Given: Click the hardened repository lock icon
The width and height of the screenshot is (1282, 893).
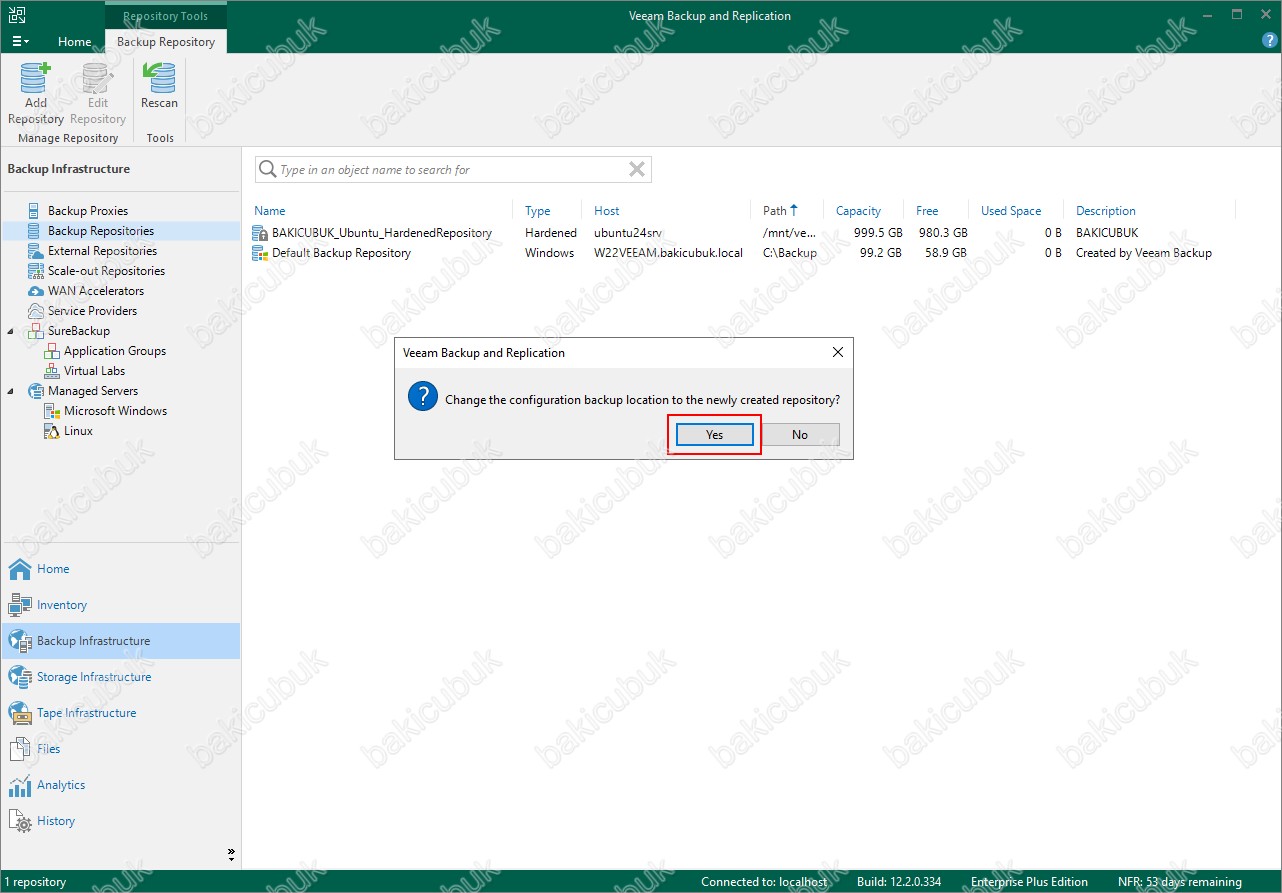Looking at the screenshot, I should [260, 233].
